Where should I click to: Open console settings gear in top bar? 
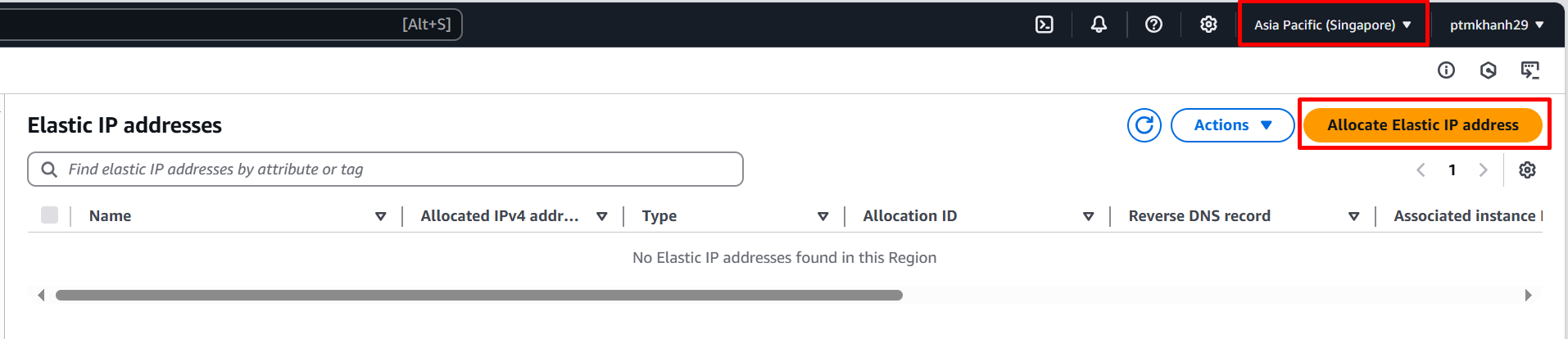pos(1208,25)
